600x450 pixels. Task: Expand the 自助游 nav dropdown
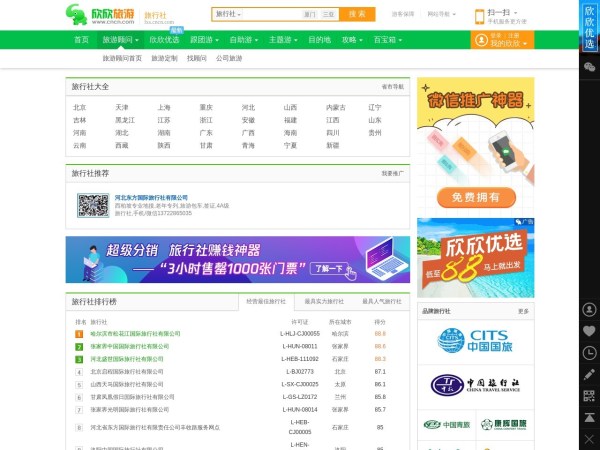(244, 40)
